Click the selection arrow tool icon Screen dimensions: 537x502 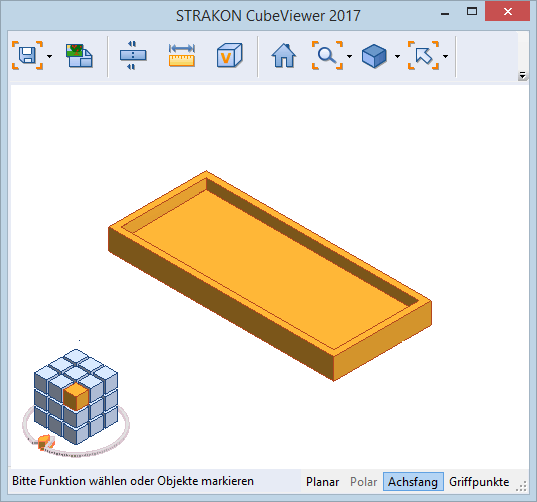(423, 56)
